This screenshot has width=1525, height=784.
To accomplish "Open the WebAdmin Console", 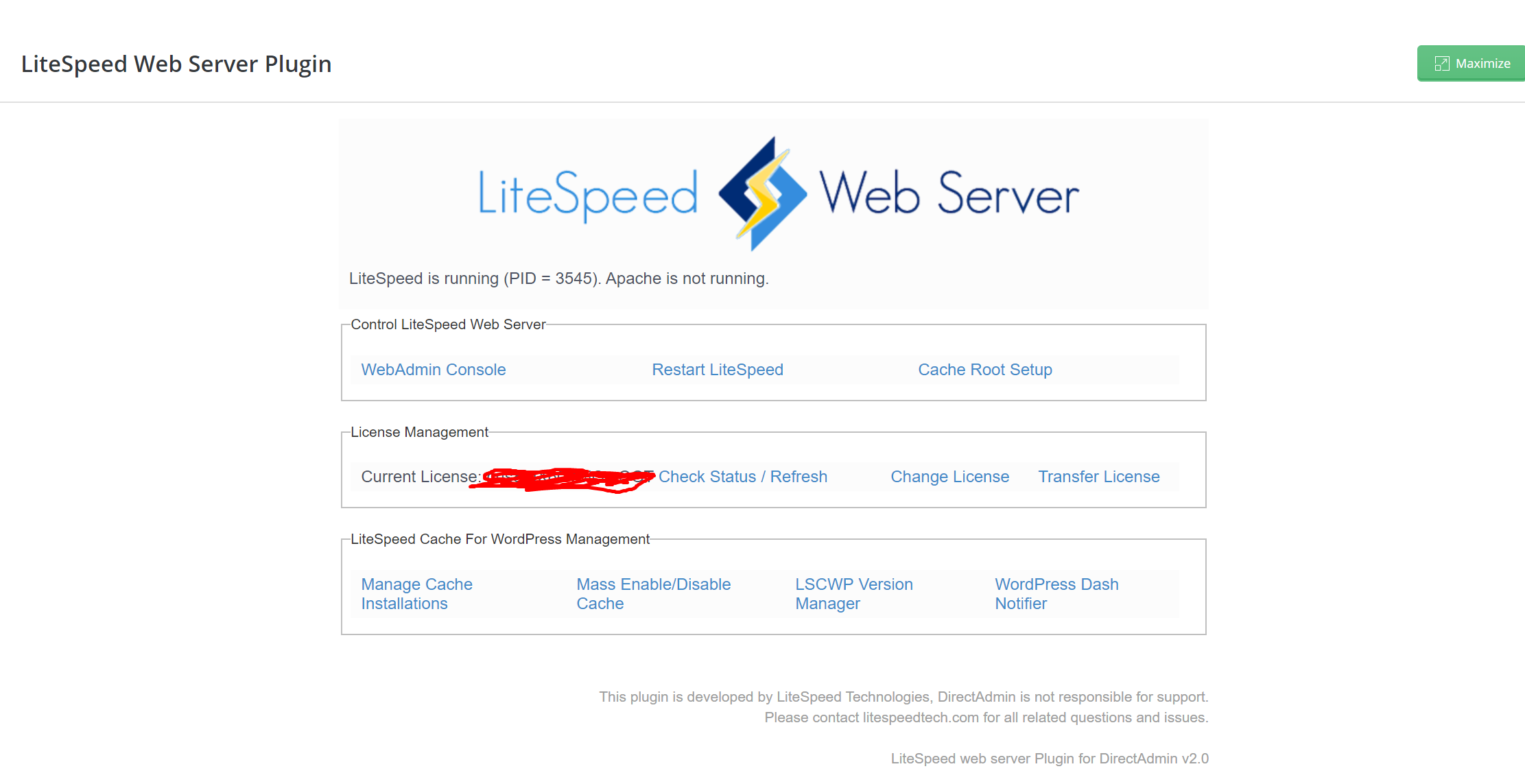I will 433,369.
